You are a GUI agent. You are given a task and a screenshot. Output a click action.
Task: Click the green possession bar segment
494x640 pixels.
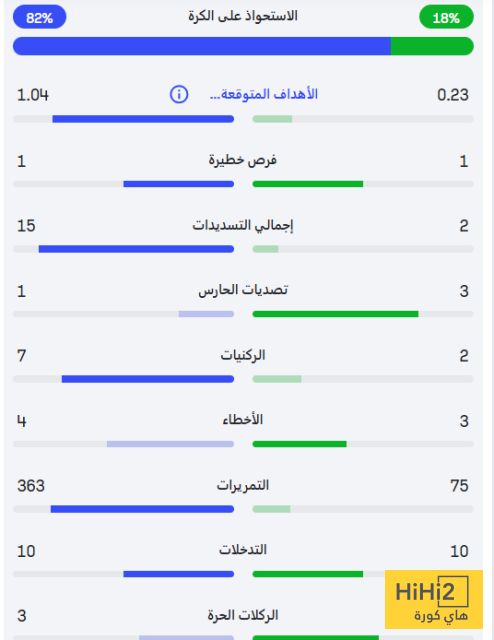(432, 46)
